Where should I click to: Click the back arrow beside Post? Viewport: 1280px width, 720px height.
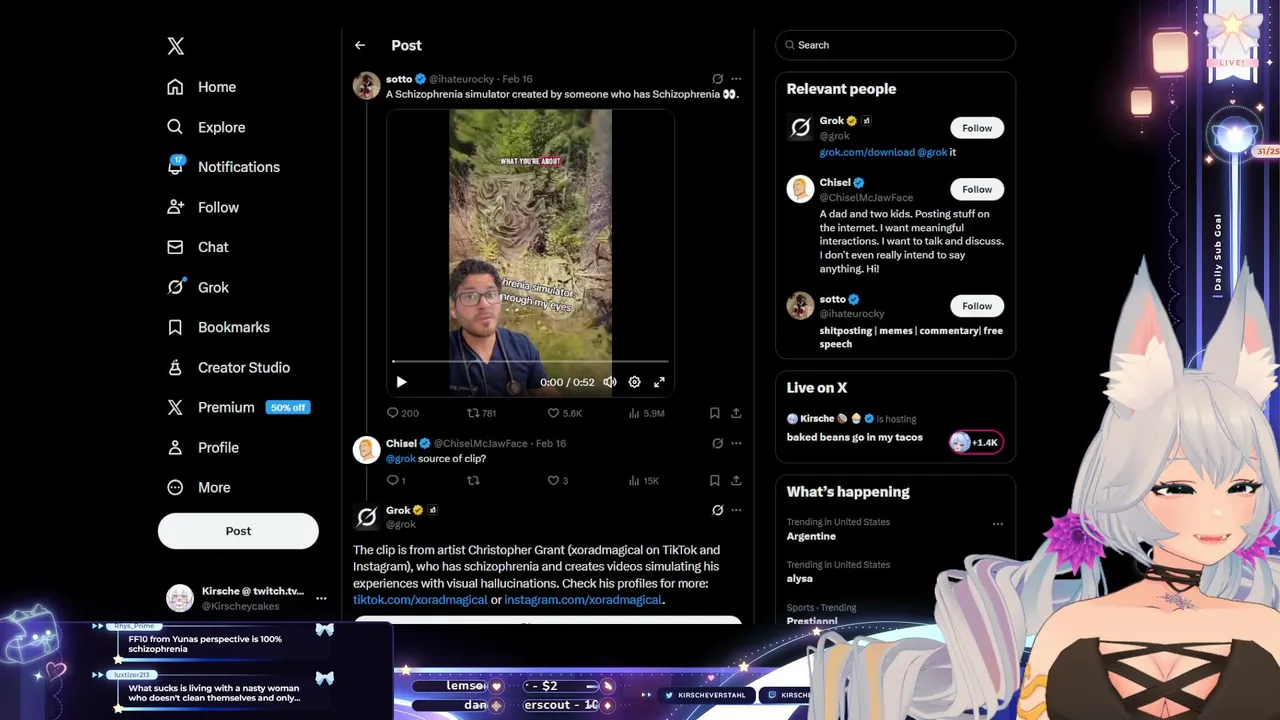click(x=360, y=45)
